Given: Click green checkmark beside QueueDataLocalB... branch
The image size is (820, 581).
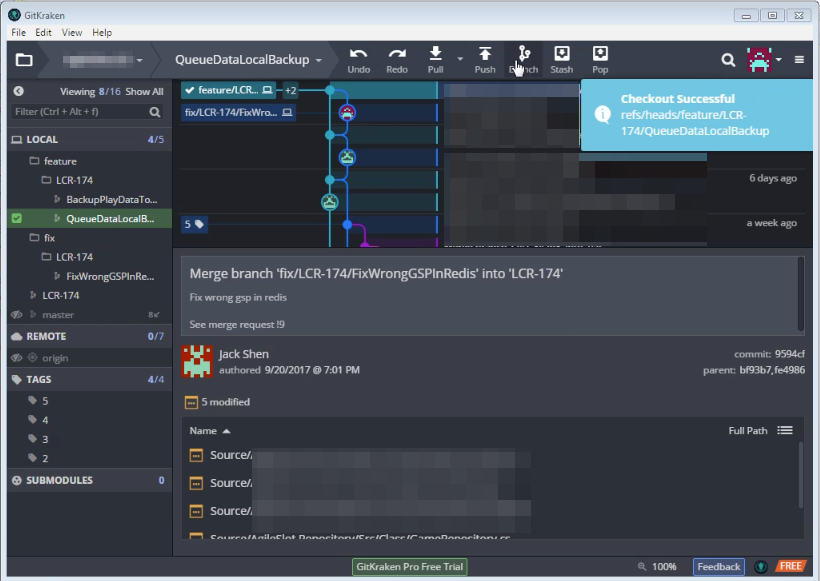Looking at the screenshot, I should pos(17,219).
